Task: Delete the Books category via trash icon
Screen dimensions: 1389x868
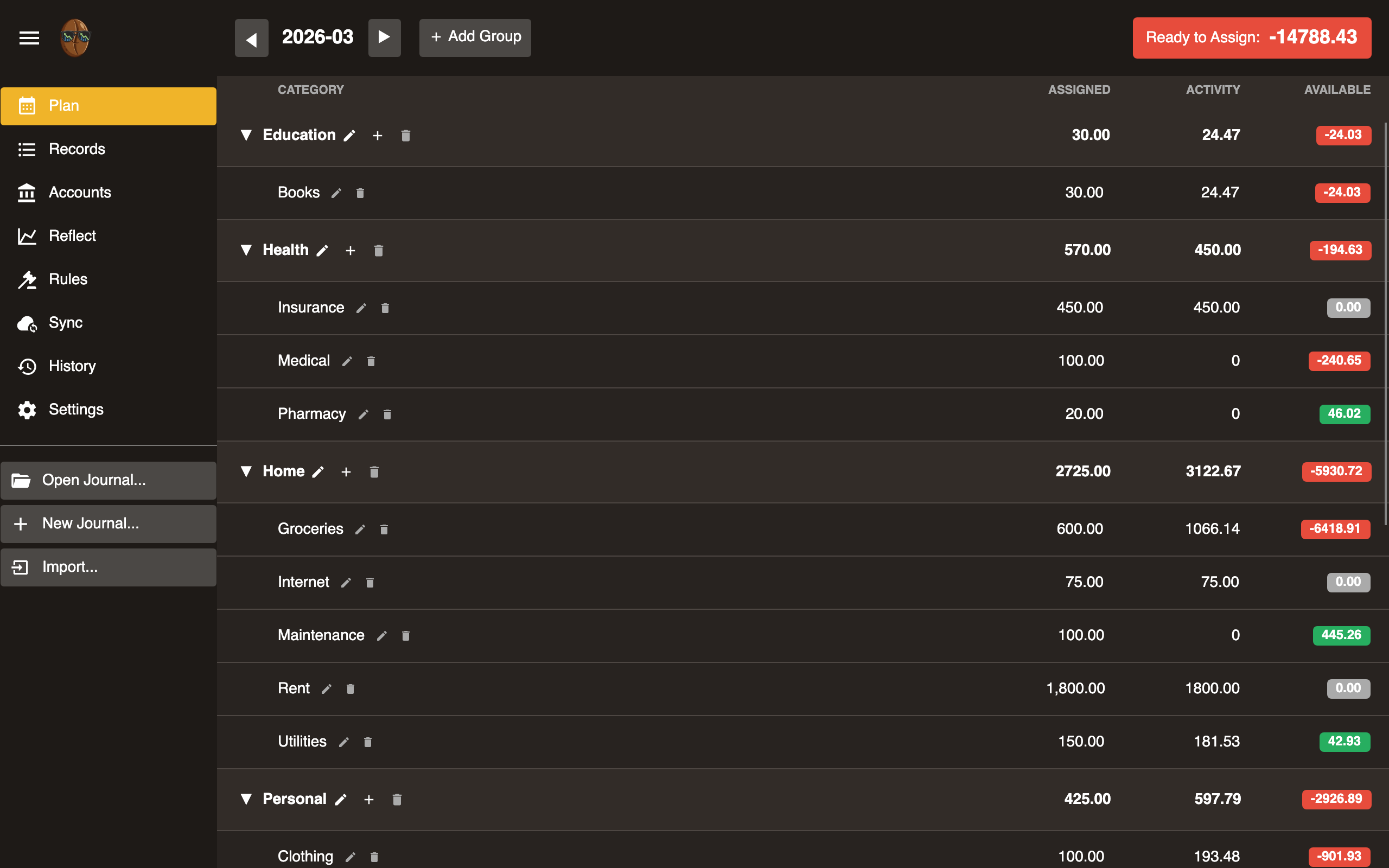Action: pyautogui.click(x=360, y=193)
